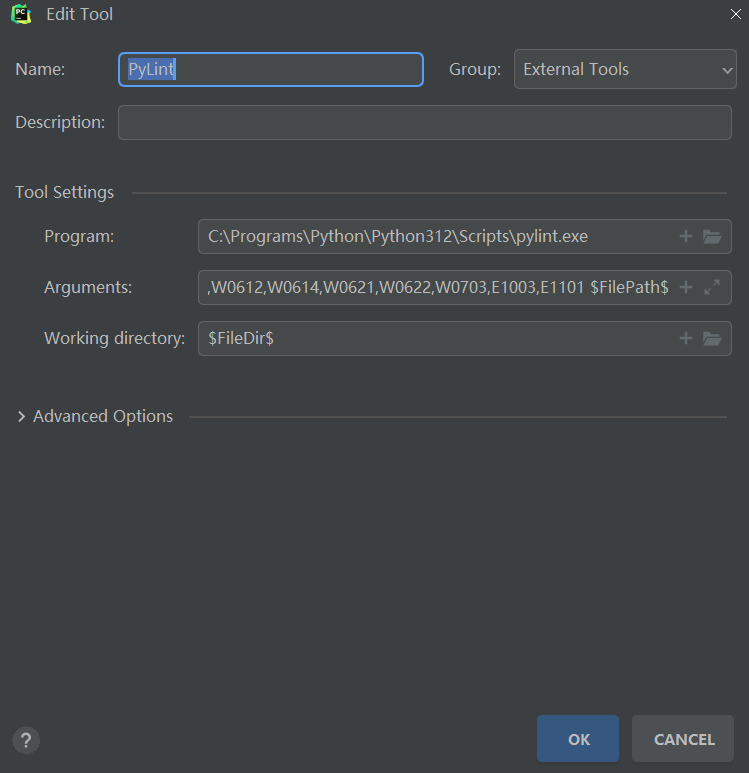Viewport: 749px width, 773px height.
Task: Click the PyCharm logo in the title bar
Action: 20,14
